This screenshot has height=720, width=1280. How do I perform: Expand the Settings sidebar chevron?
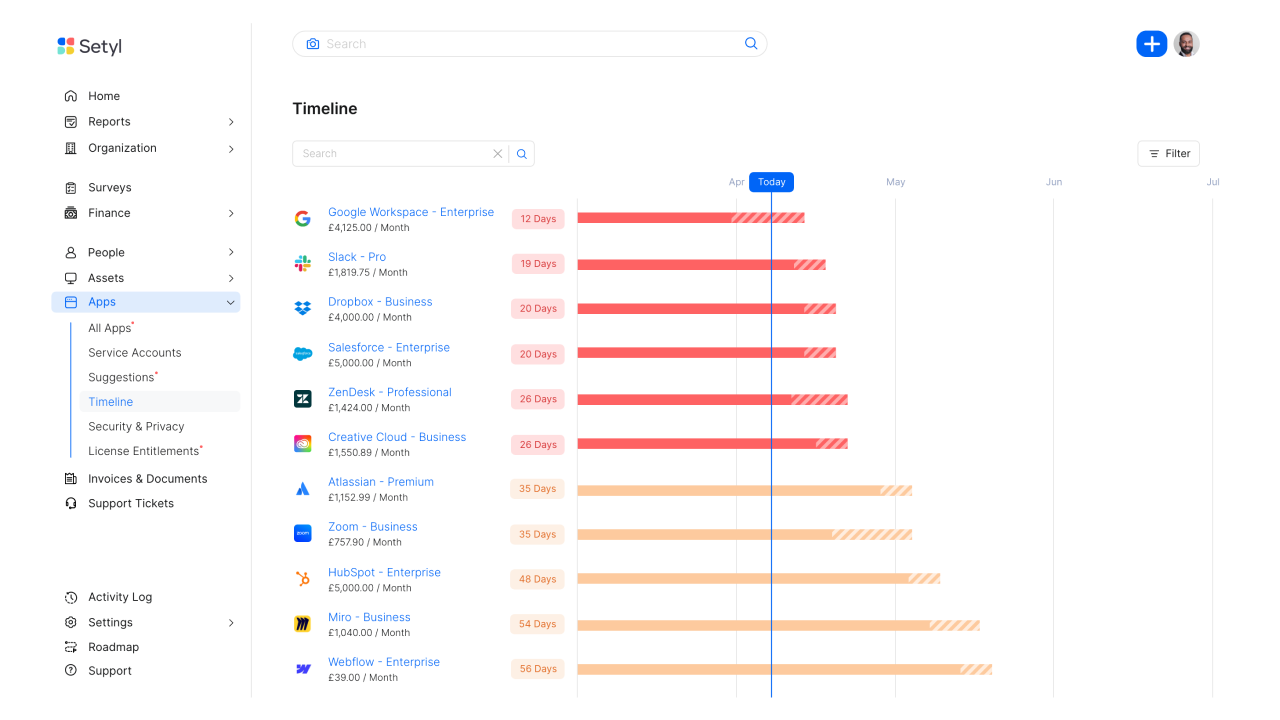pos(231,622)
